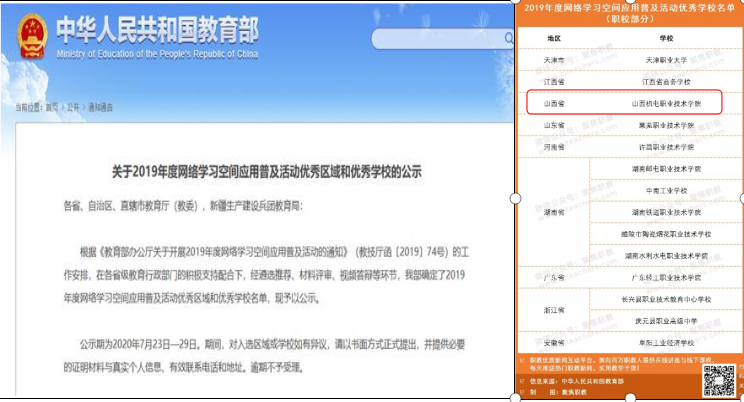Select the 广东省 region cell

tap(554, 278)
